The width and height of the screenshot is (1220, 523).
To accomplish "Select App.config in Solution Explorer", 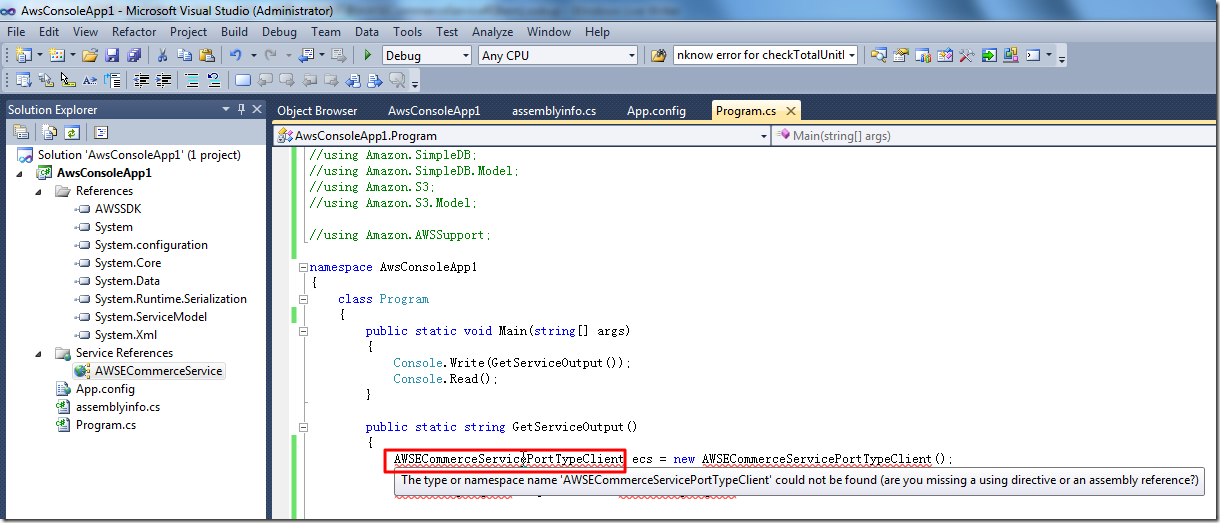I will click(x=104, y=389).
